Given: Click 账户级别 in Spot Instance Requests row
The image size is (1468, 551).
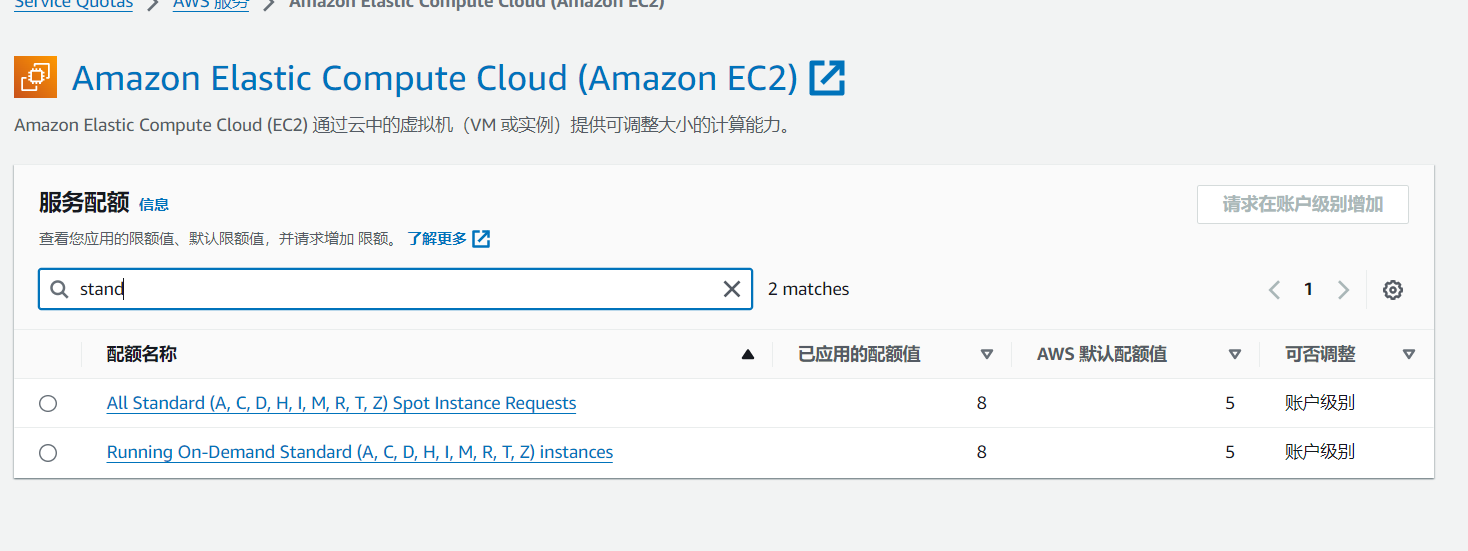Looking at the screenshot, I should [x=1320, y=403].
